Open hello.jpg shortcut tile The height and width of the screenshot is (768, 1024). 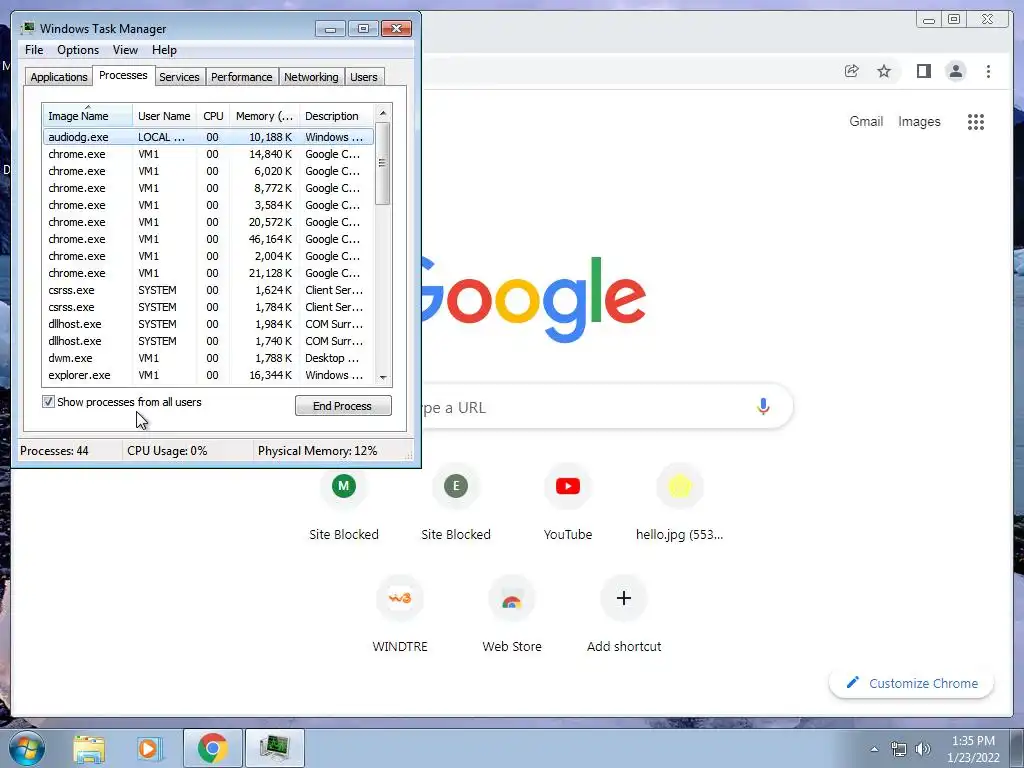point(679,486)
